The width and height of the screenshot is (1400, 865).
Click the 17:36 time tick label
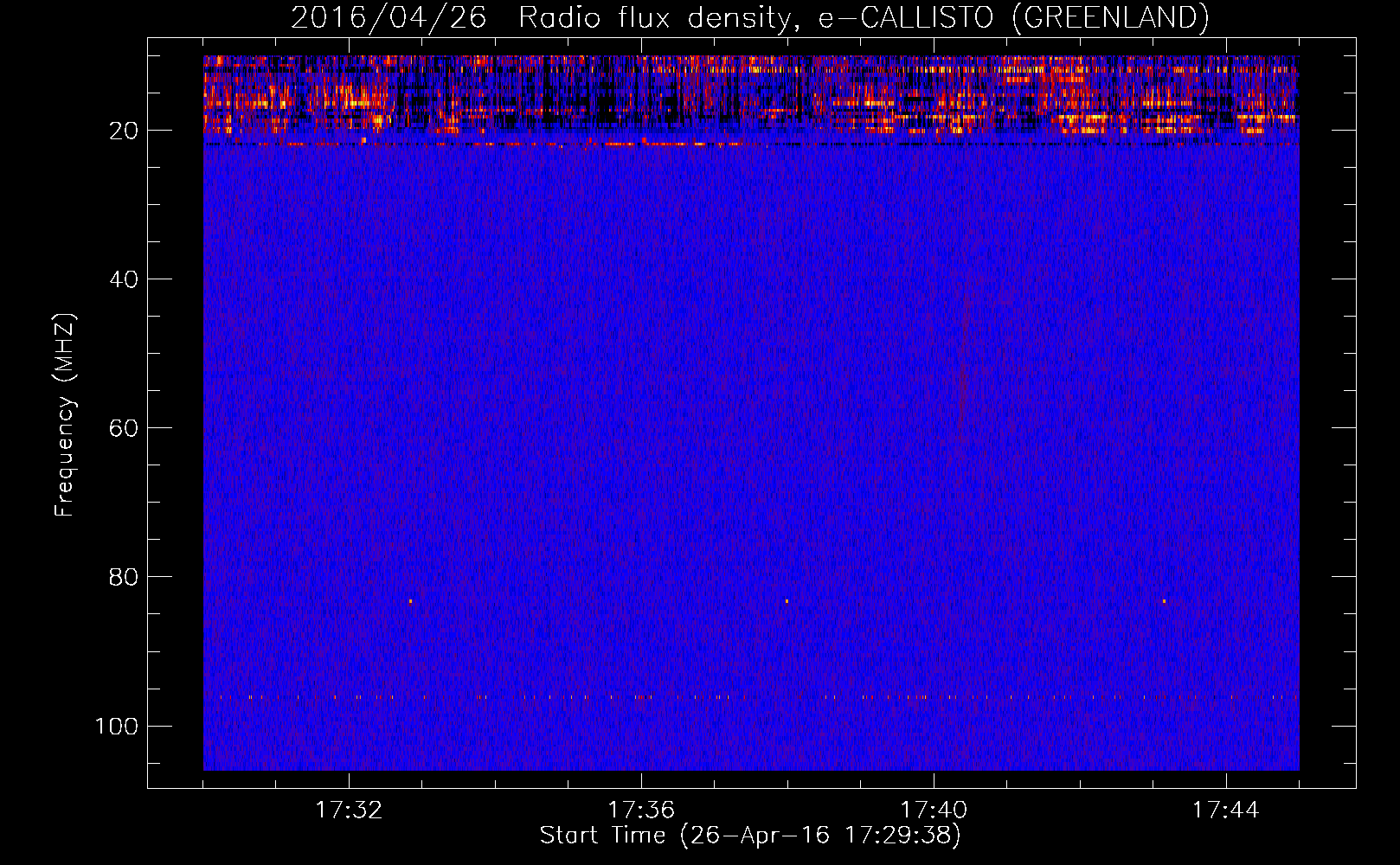(x=641, y=811)
